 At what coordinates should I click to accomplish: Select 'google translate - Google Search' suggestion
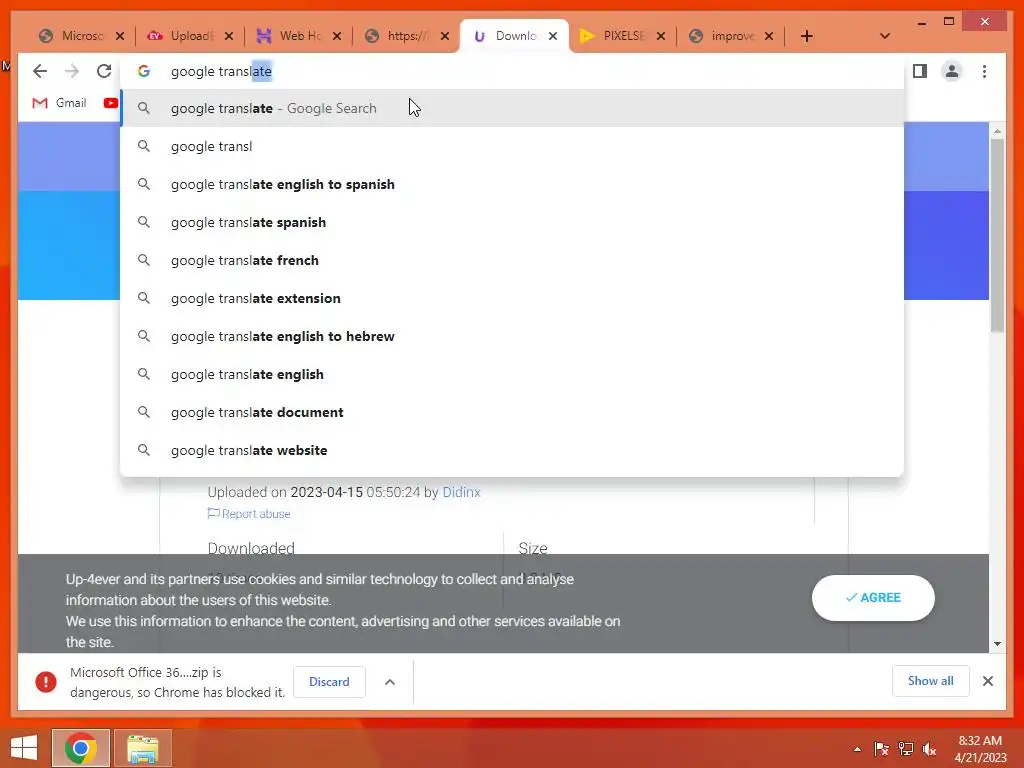tap(512, 108)
